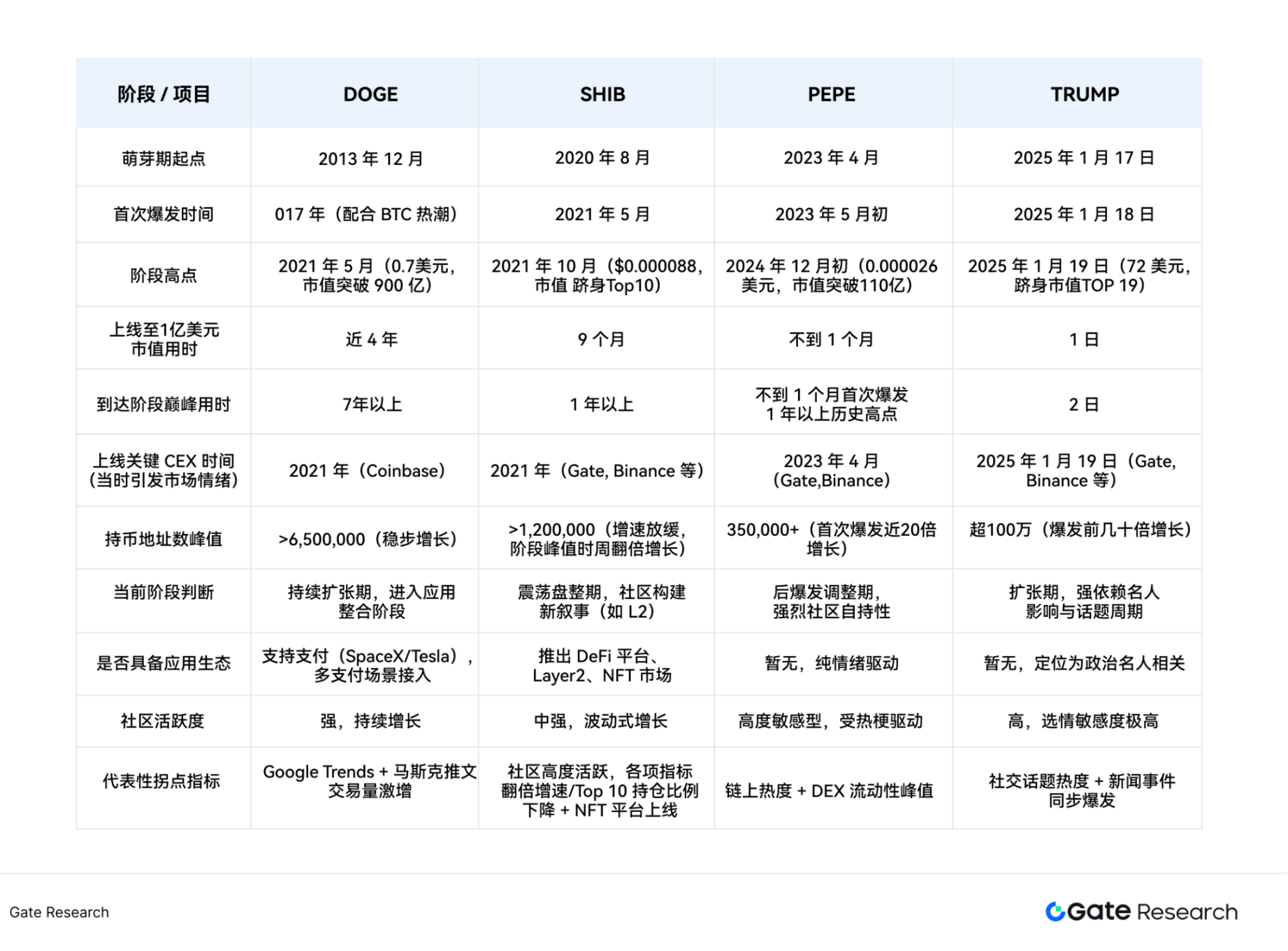Click the cell starting >1,200,000
The width and height of the screenshot is (1288, 951).
[x=598, y=539]
